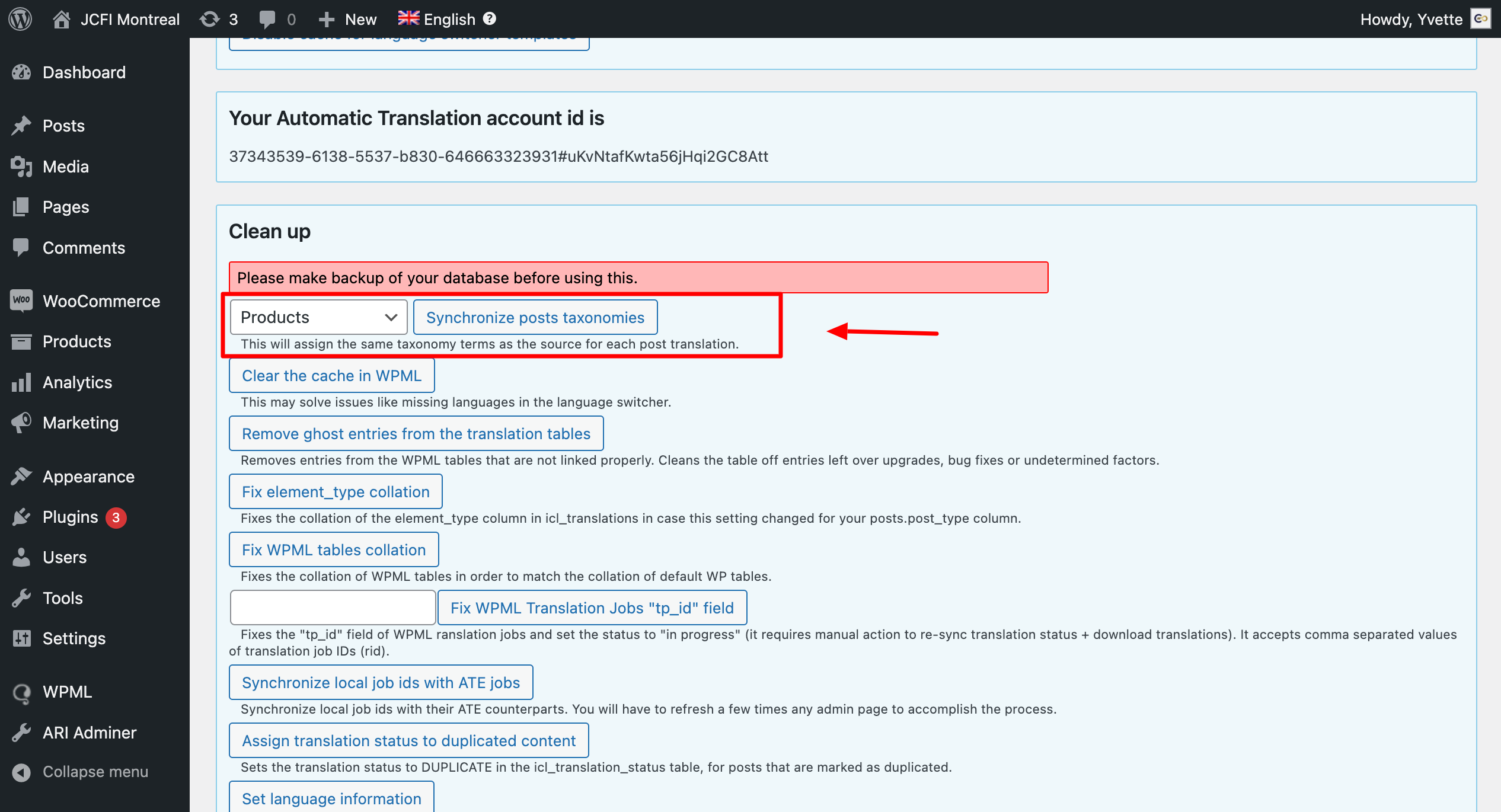
Task: Click Fix element_type collation button
Action: click(336, 491)
